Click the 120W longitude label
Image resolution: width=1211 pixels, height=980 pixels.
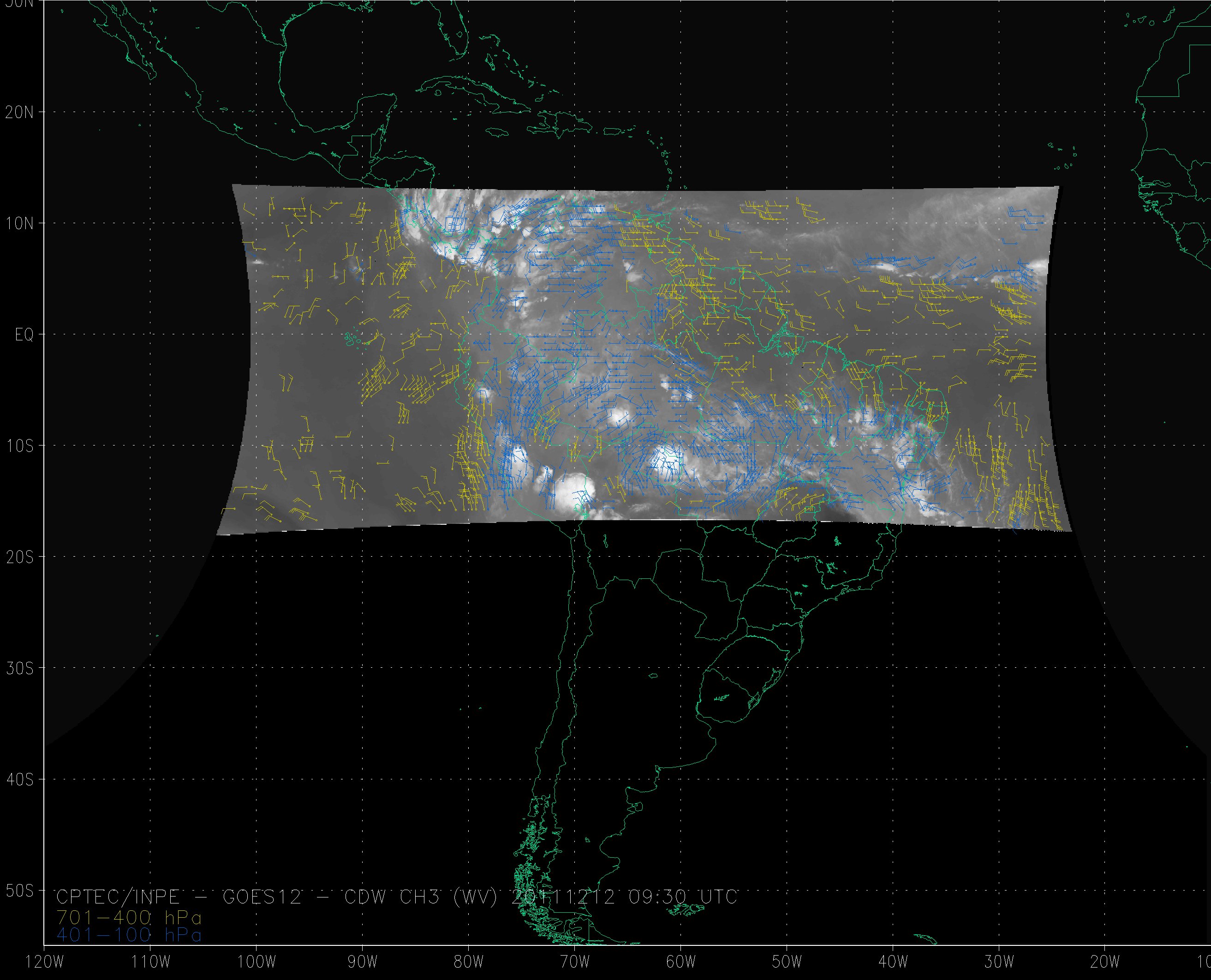pos(44,962)
